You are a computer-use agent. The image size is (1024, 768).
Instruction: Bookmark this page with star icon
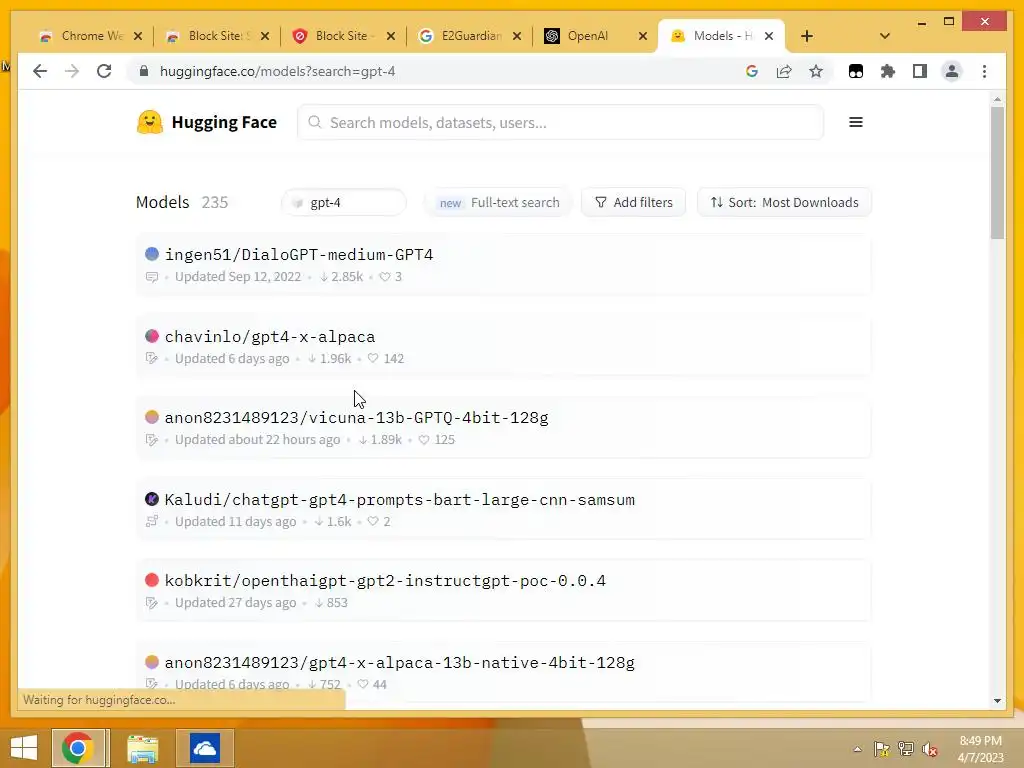(x=816, y=71)
